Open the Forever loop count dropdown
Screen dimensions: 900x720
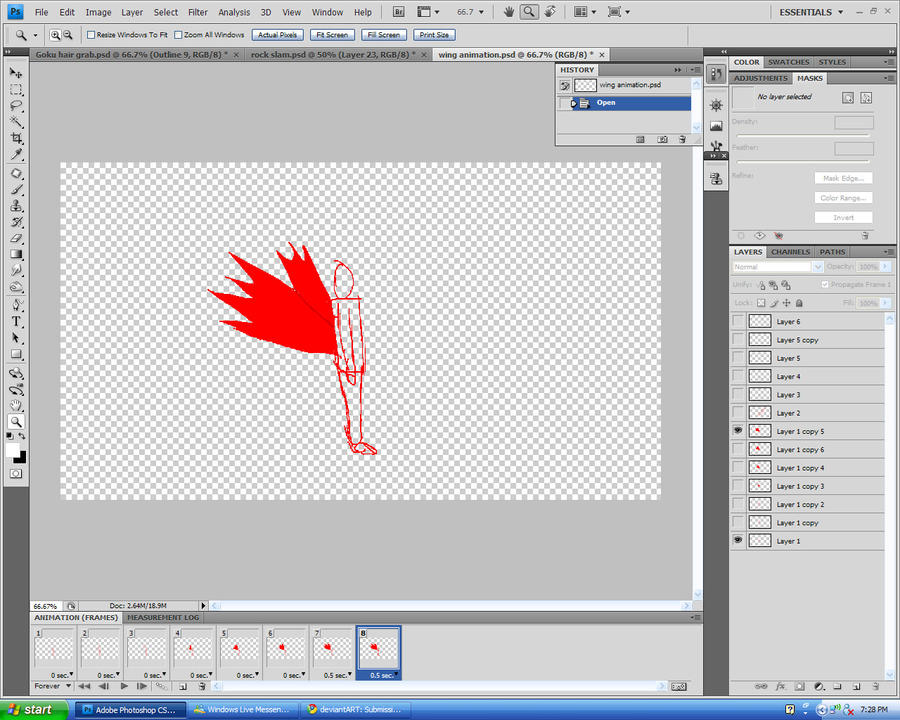[x=52, y=686]
